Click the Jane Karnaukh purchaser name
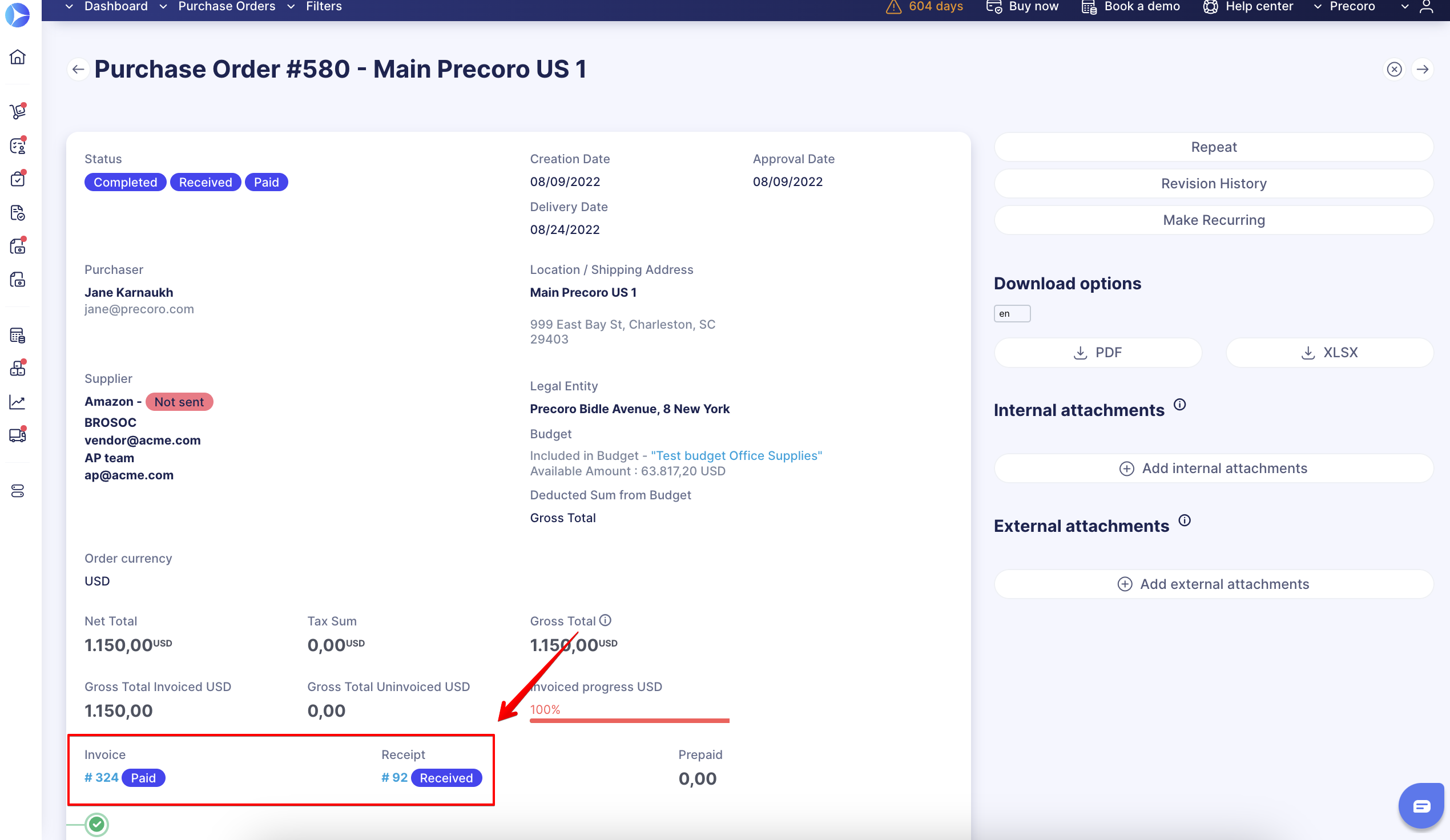Screen dimensions: 1450x840 (x=129, y=292)
